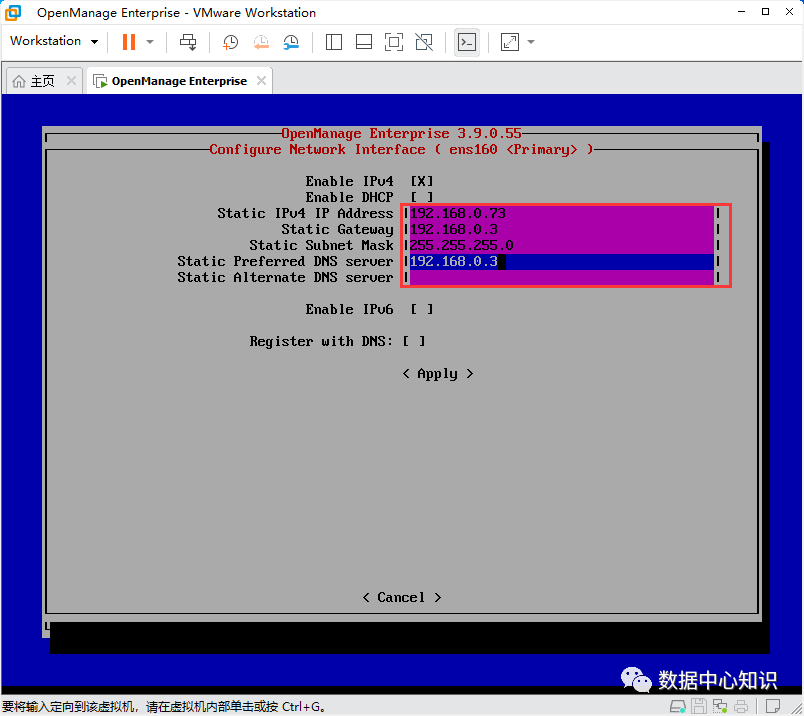Toggle the Enable IPv4 checkbox
This screenshot has height=716, width=804.
[x=421, y=181]
